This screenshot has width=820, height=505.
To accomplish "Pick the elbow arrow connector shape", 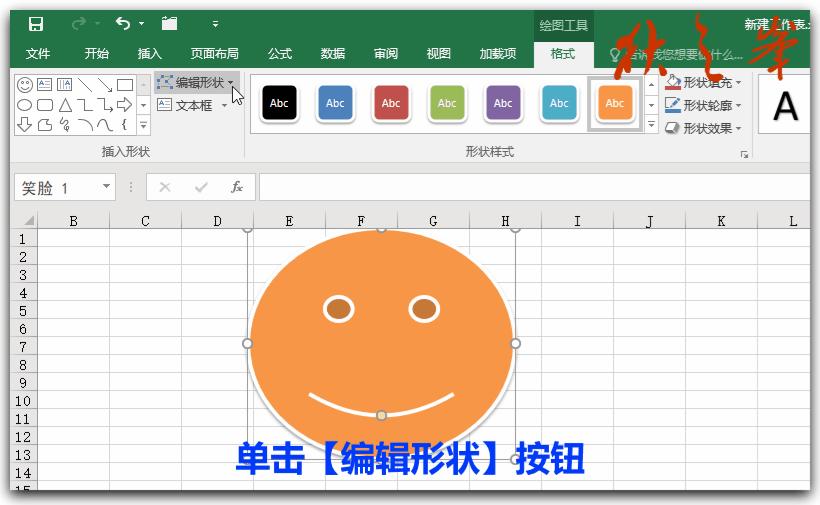I will 105,105.
